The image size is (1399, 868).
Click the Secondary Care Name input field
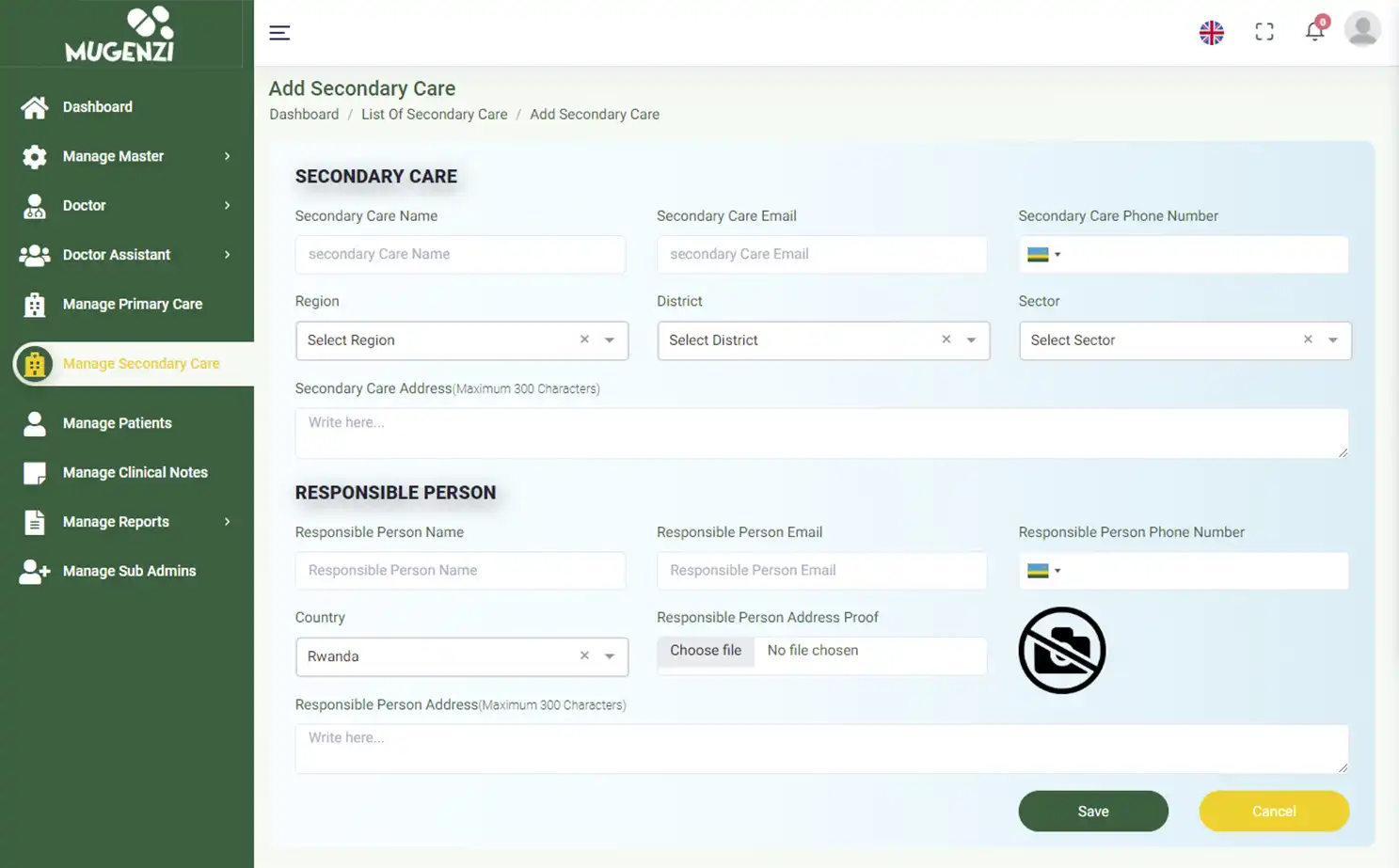(x=460, y=254)
